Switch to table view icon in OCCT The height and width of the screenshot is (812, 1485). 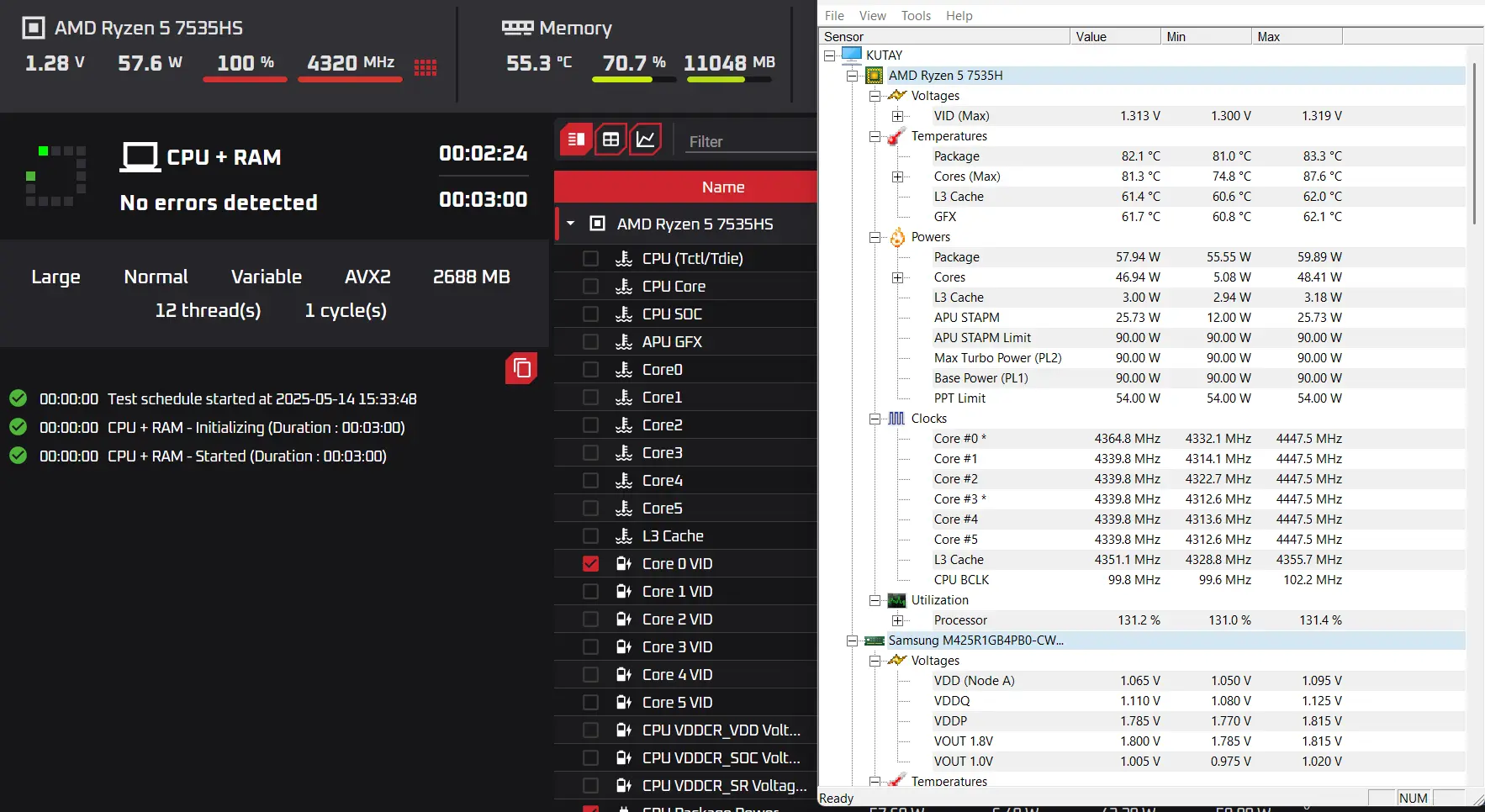(x=610, y=140)
